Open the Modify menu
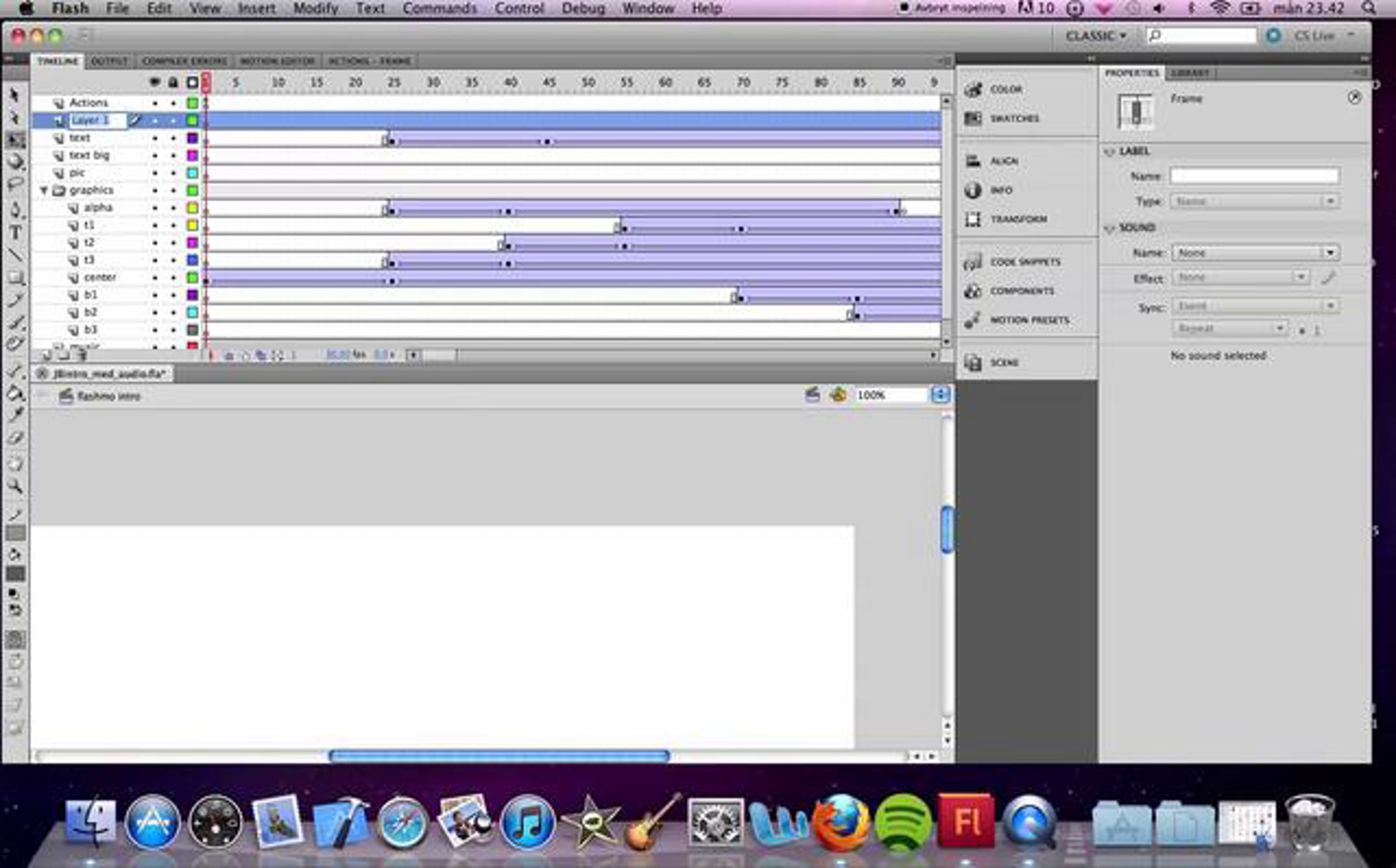 pyautogui.click(x=315, y=9)
